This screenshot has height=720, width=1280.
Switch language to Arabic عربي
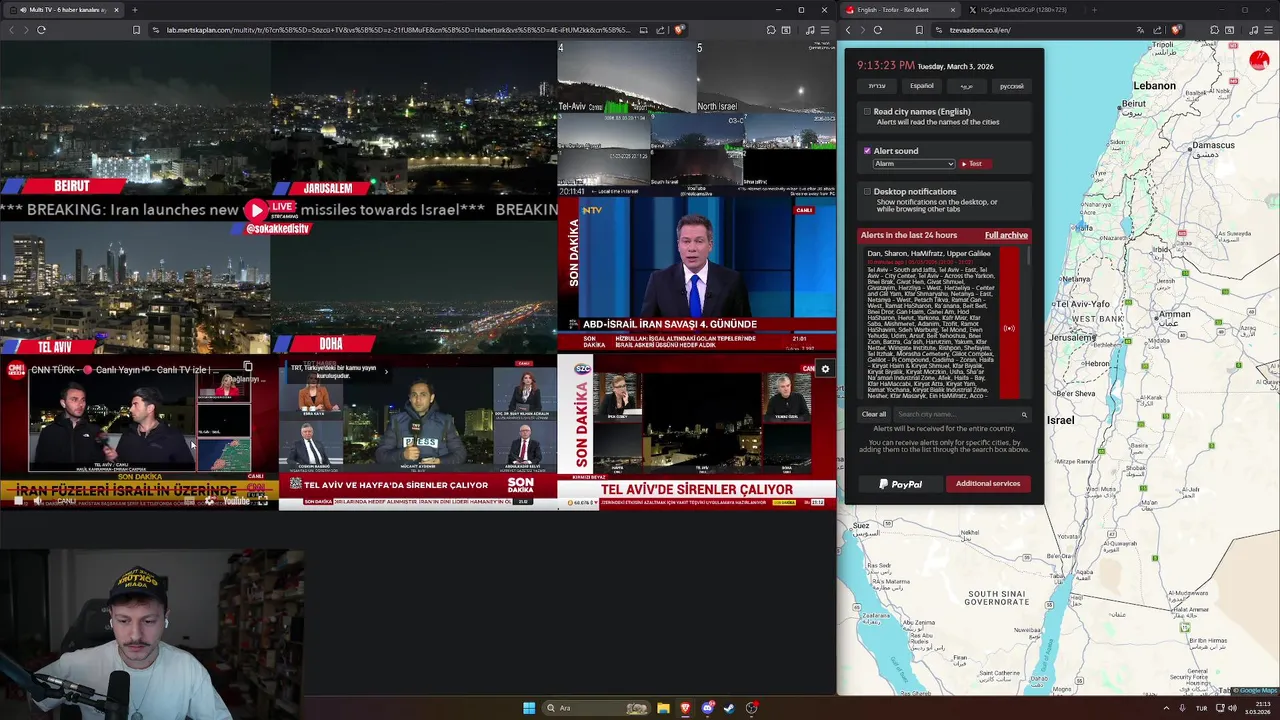[x=967, y=86]
